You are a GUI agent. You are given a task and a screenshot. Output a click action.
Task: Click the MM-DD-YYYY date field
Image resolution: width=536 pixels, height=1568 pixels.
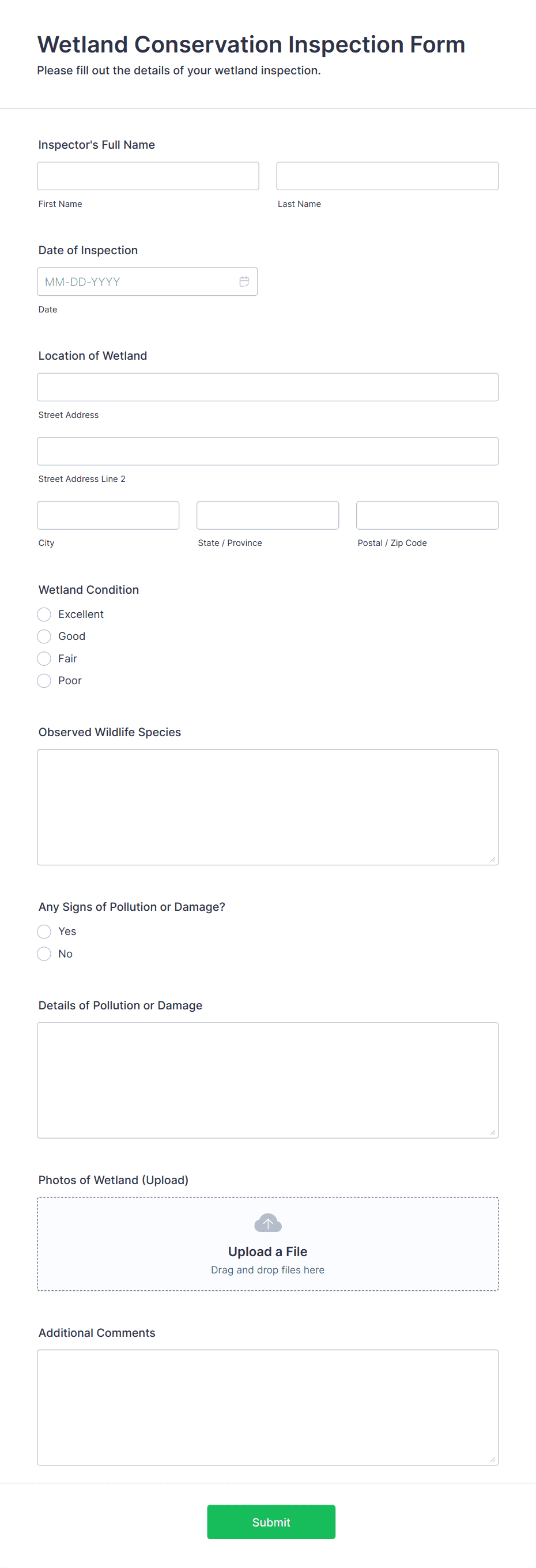click(147, 282)
